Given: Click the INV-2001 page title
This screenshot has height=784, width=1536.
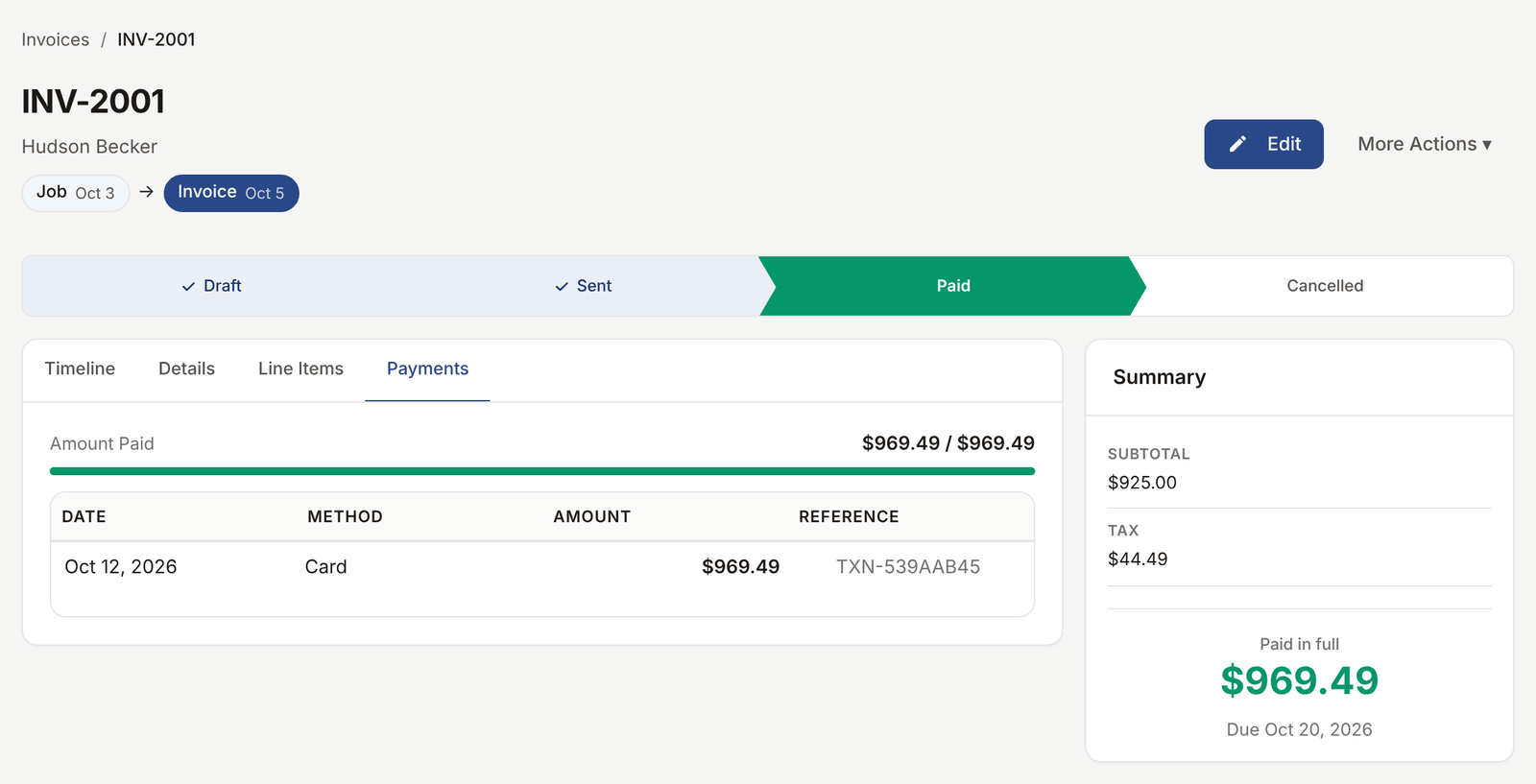Looking at the screenshot, I should (x=93, y=101).
